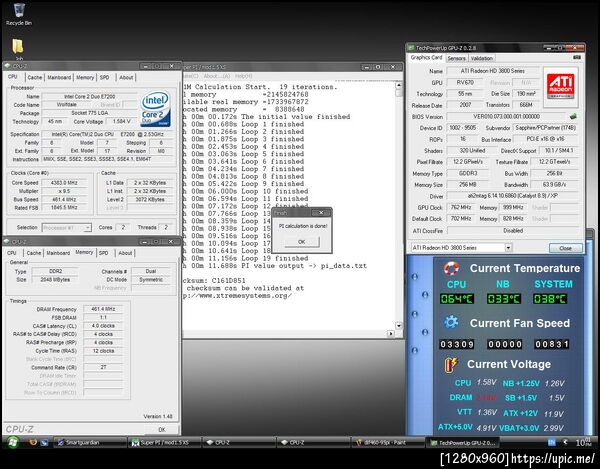This screenshot has height=469, width=600.
Task: Click the show desktop quick launch icon
Action: pyautogui.click(x=44, y=443)
